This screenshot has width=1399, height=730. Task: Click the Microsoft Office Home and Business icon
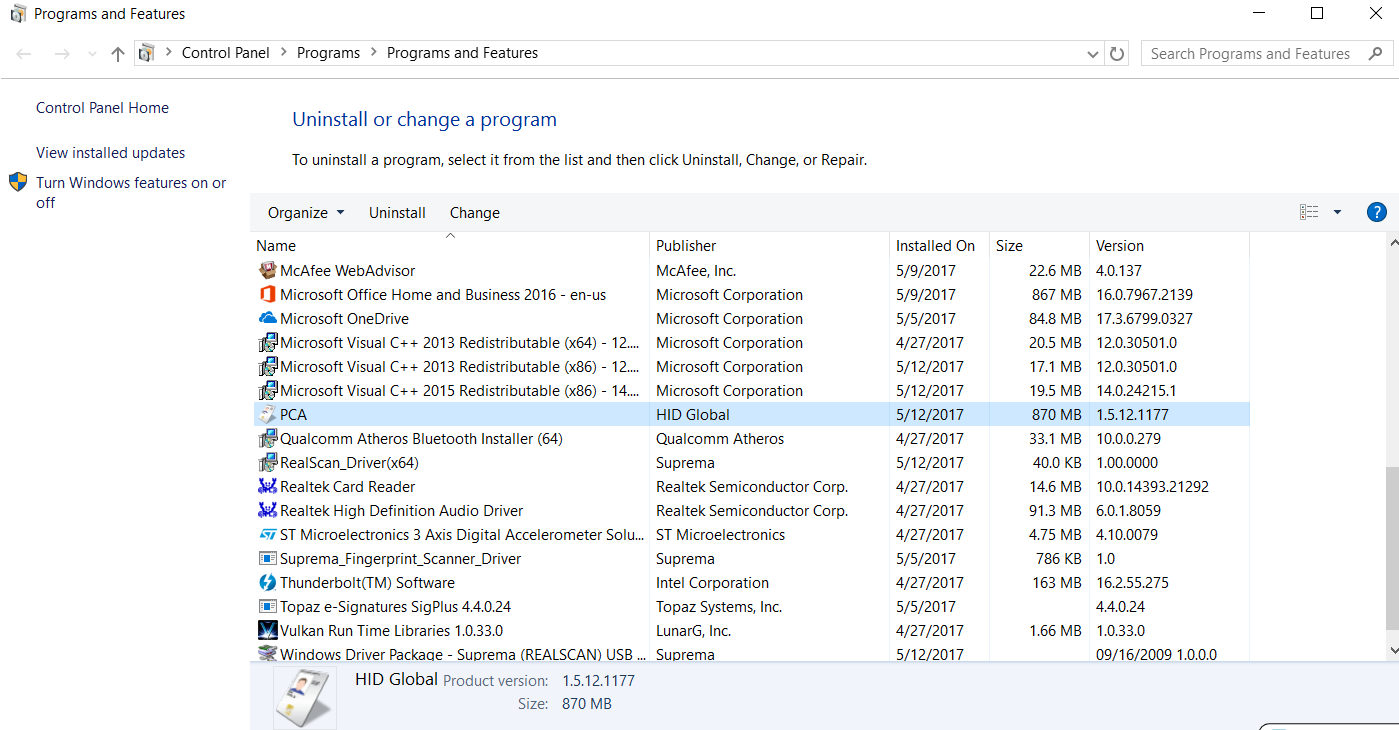click(x=267, y=295)
